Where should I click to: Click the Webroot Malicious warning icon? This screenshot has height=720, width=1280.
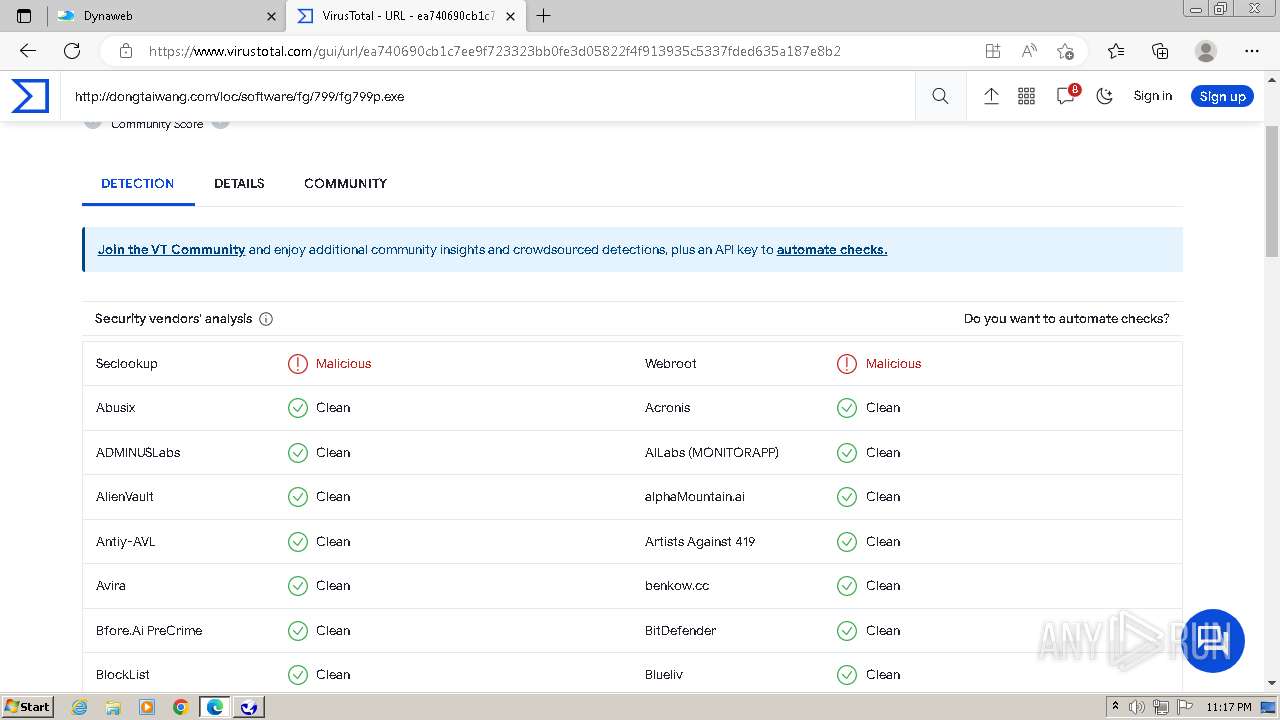pos(847,364)
